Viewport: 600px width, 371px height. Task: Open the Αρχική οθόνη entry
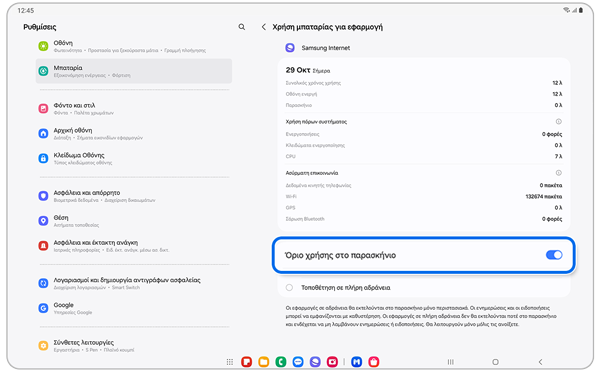coord(134,133)
